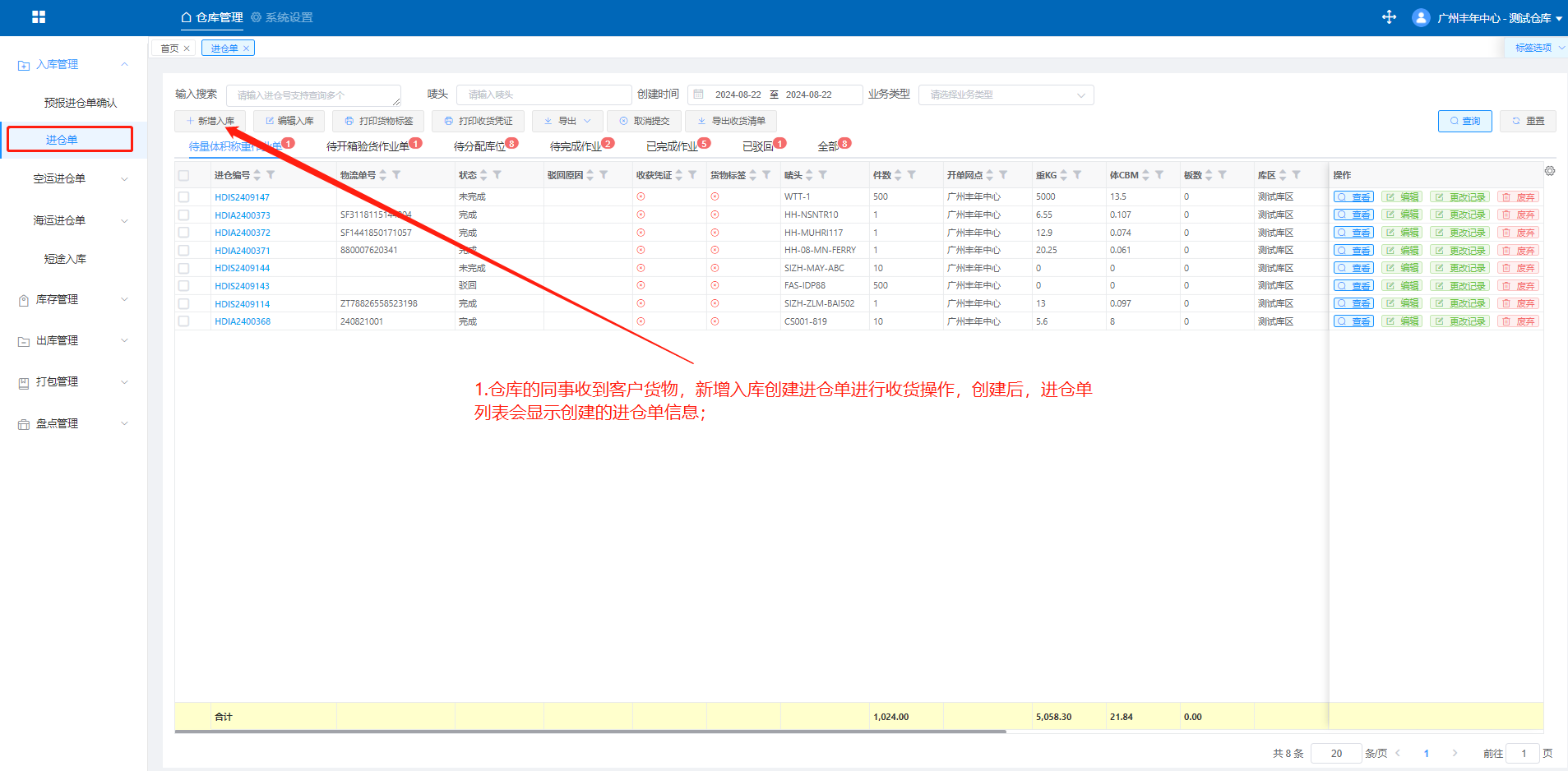Open the 业务类型 business type dropdown
This screenshot has width=1568, height=771.
click(1006, 95)
